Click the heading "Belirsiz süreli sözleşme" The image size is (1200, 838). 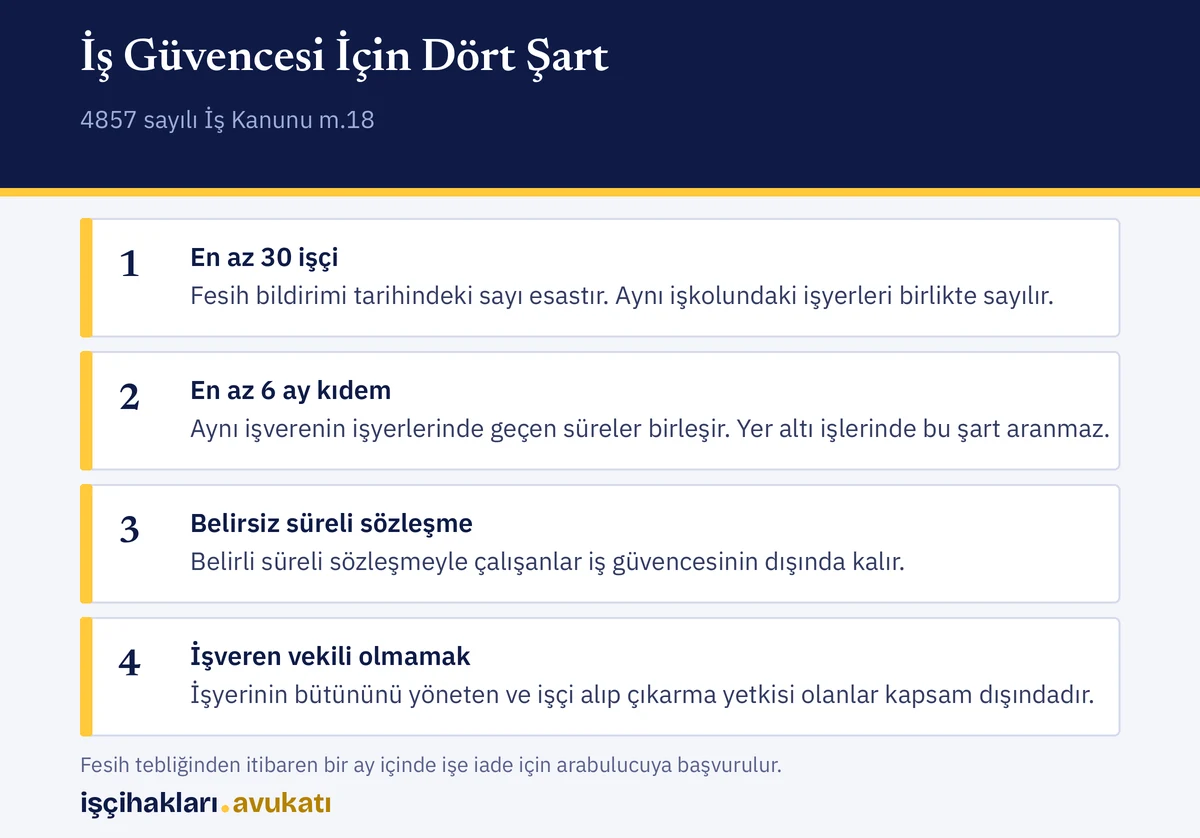pyautogui.click(x=331, y=523)
